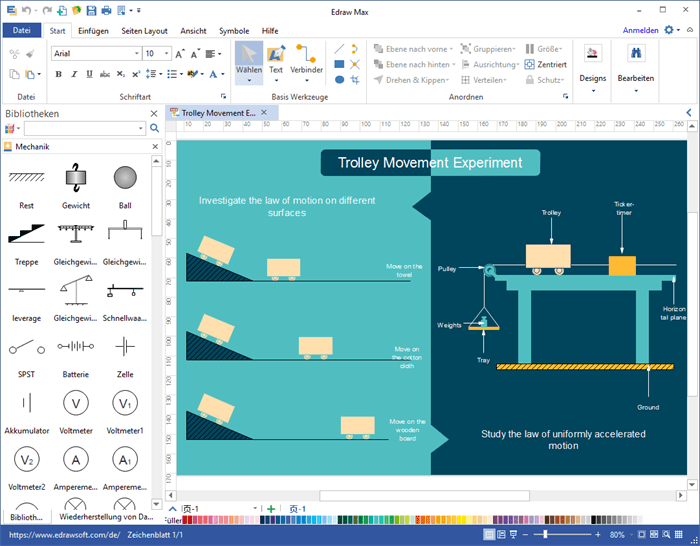The width and height of the screenshot is (700, 546).
Task: Open the font size 10 dropdown
Action: tap(167, 54)
